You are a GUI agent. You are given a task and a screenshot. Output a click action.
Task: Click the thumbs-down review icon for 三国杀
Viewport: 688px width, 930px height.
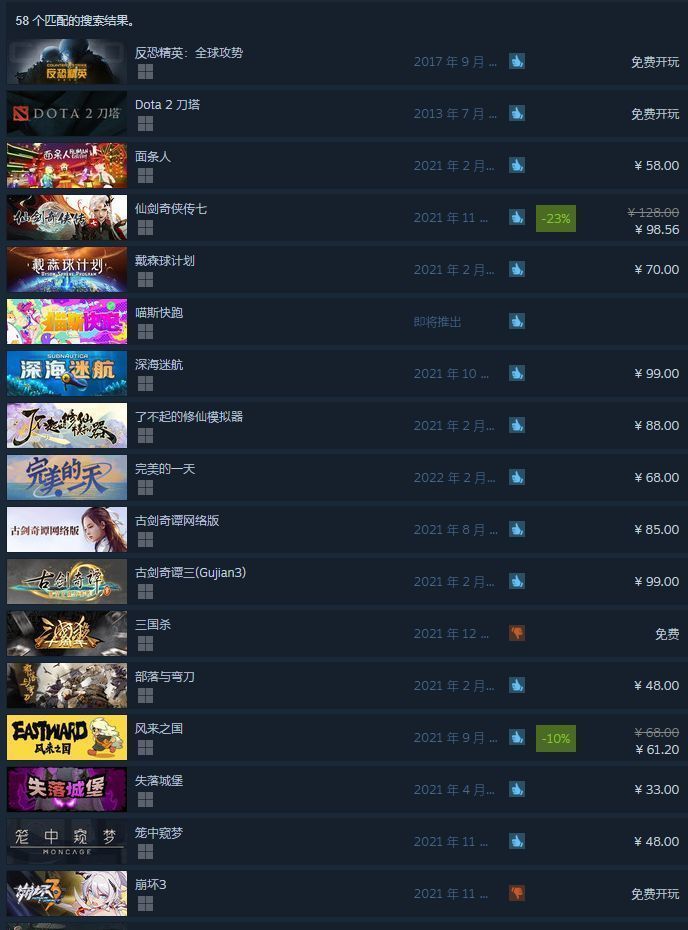517,633
